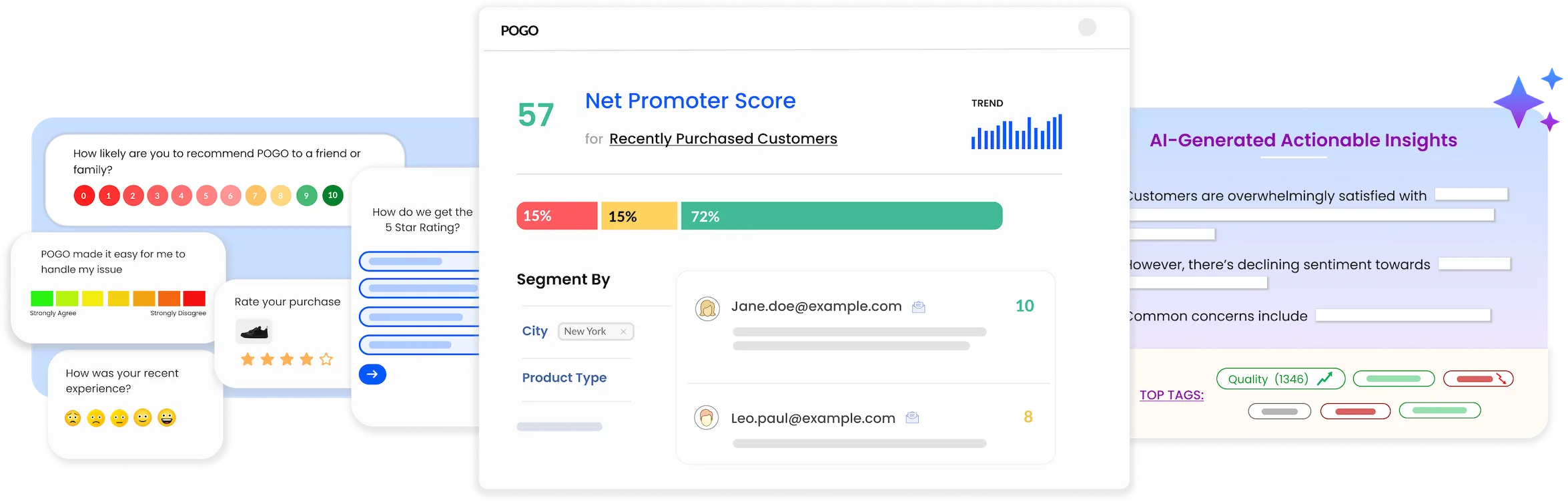Pick the orange swatch next to red
Viewport: 1568px width, 502px height.
[169, 298]
